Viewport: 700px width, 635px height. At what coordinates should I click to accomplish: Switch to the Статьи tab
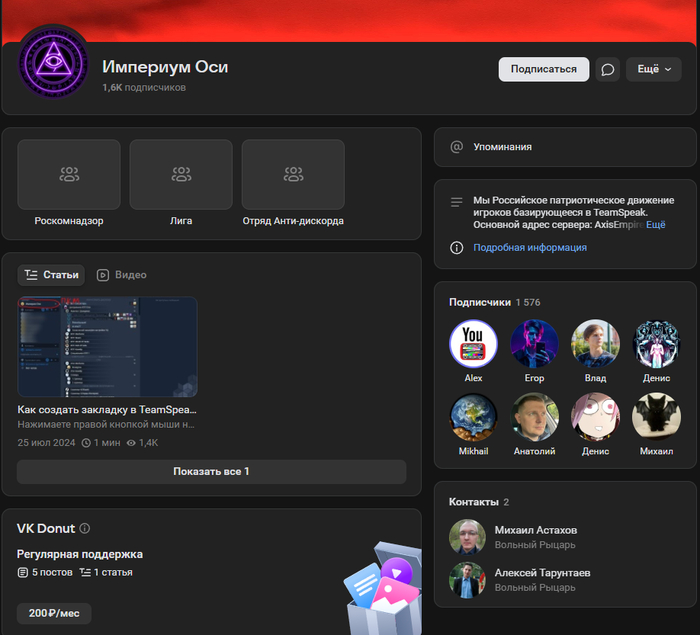tap(51, 275)
